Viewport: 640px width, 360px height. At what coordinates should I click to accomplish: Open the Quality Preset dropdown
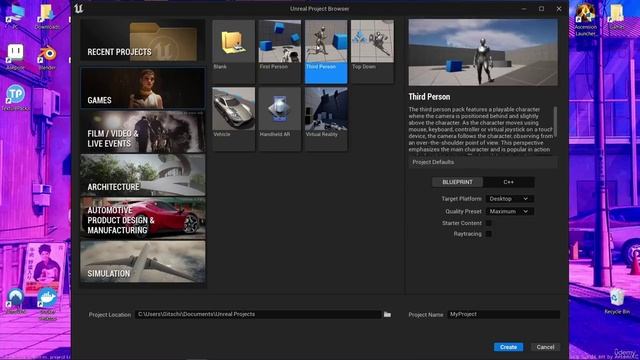[x=509, y=211]
